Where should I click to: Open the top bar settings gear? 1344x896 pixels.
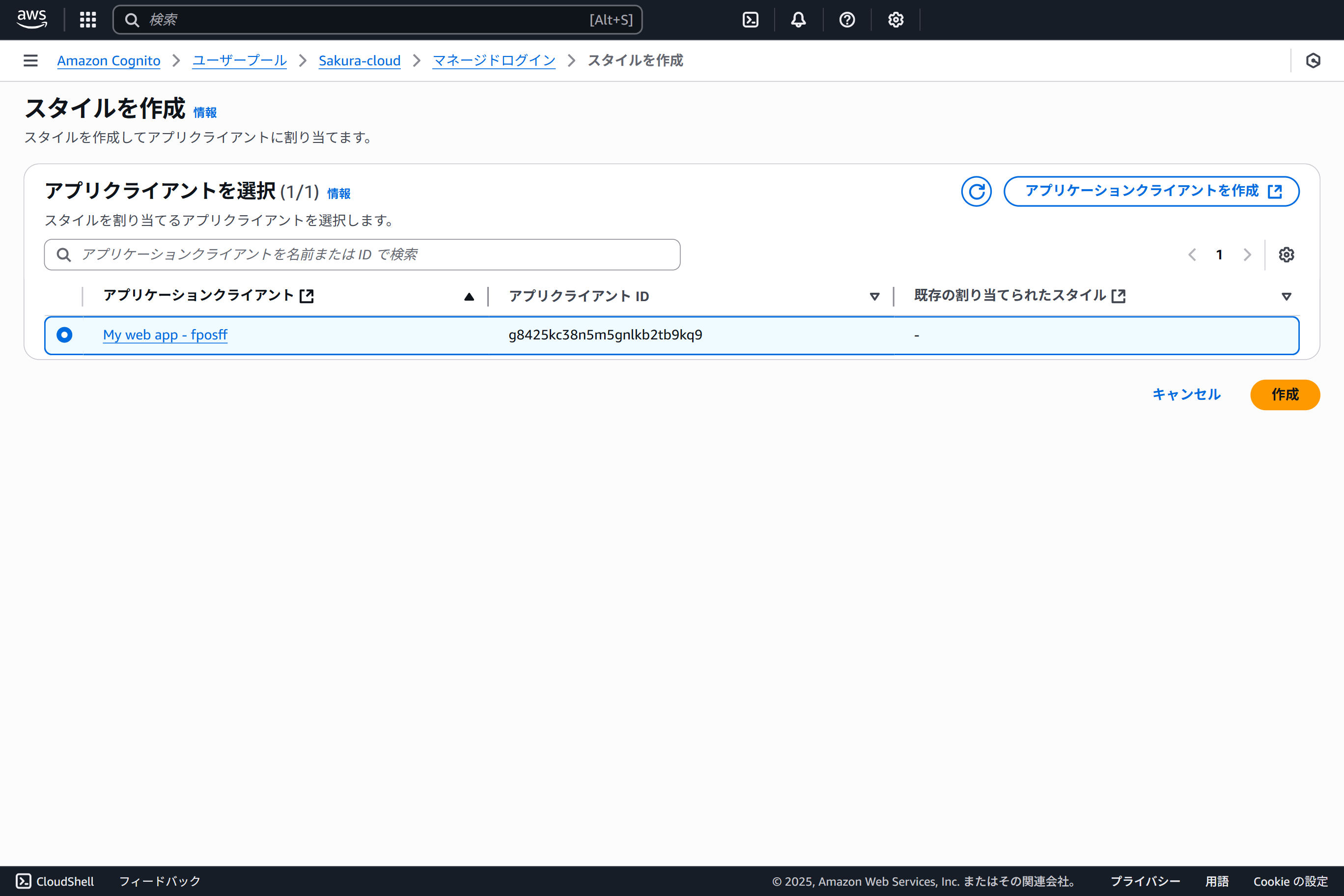(896, 20)
